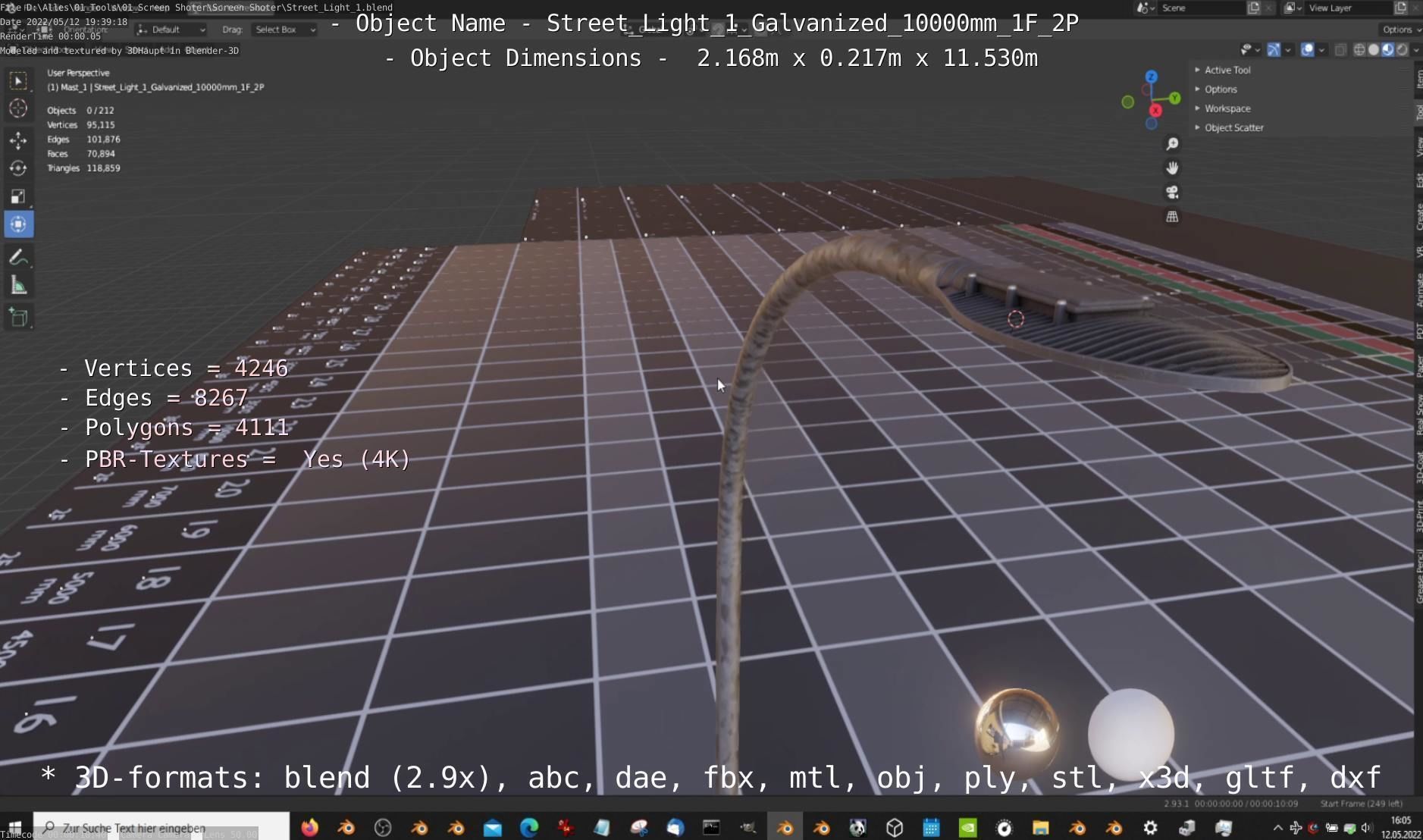Open Drag Select Box dropdown

[x=284, y=30]
